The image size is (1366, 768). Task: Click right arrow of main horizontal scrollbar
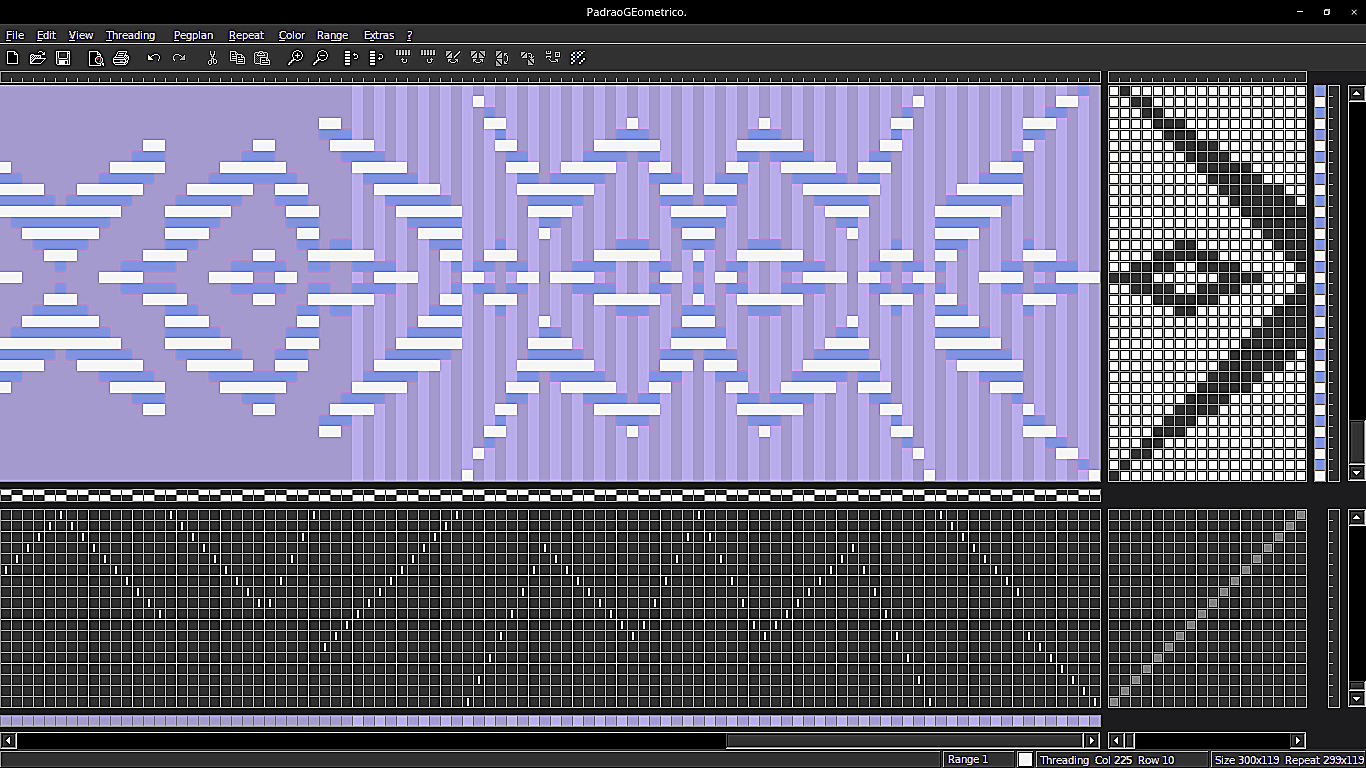tap(1092, 741)
